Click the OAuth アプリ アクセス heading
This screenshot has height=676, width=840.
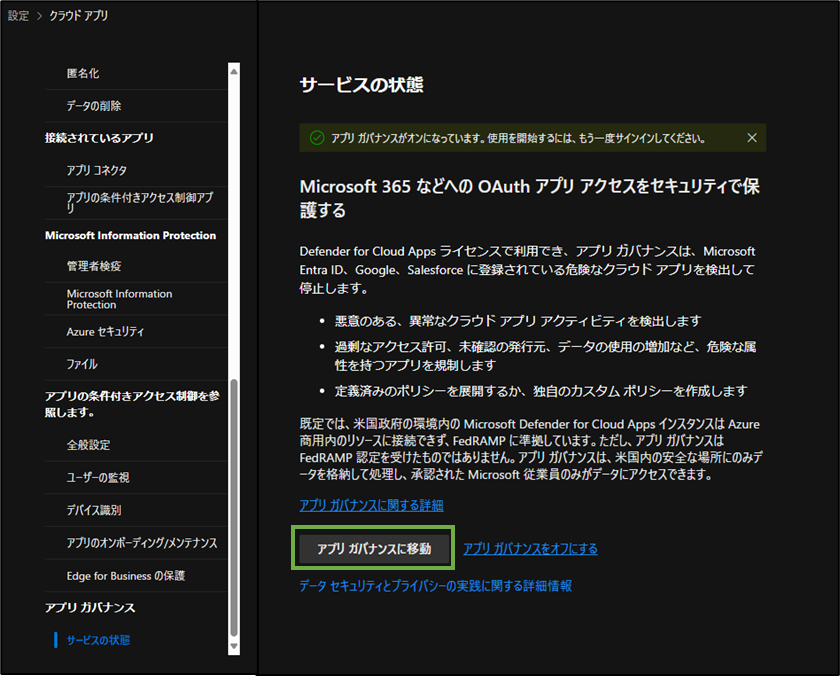click(529, 198)
